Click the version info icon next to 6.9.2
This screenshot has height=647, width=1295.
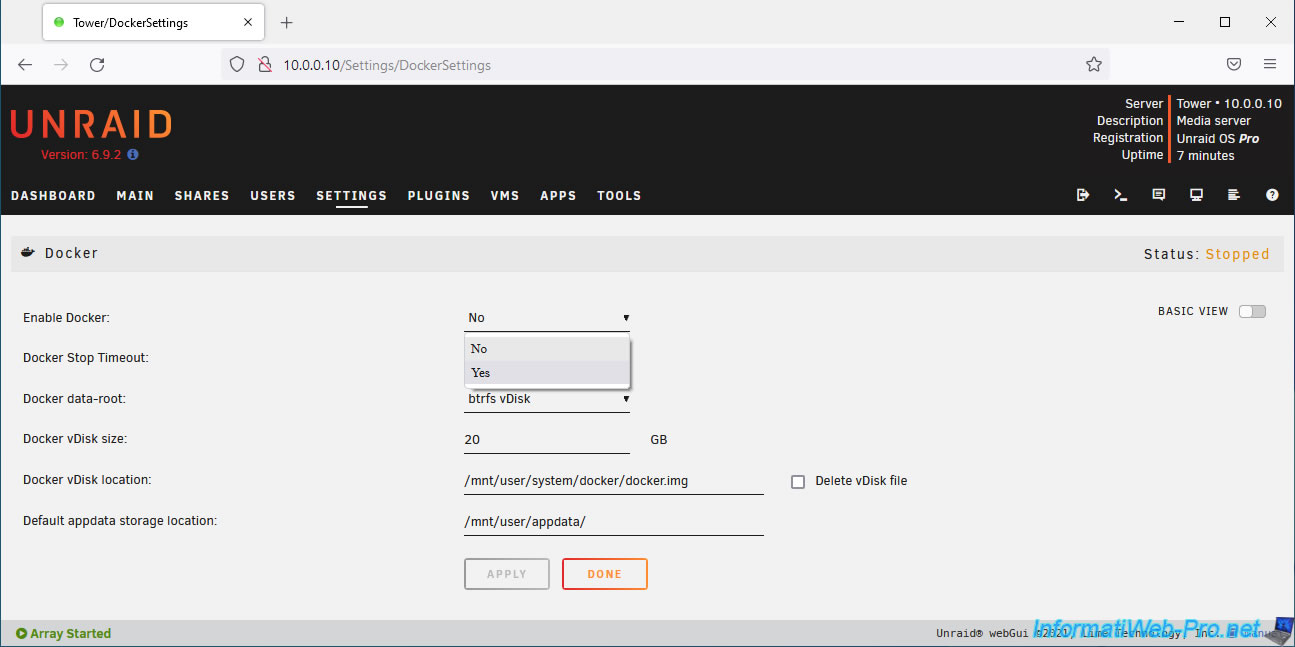[x=133, y=155]
